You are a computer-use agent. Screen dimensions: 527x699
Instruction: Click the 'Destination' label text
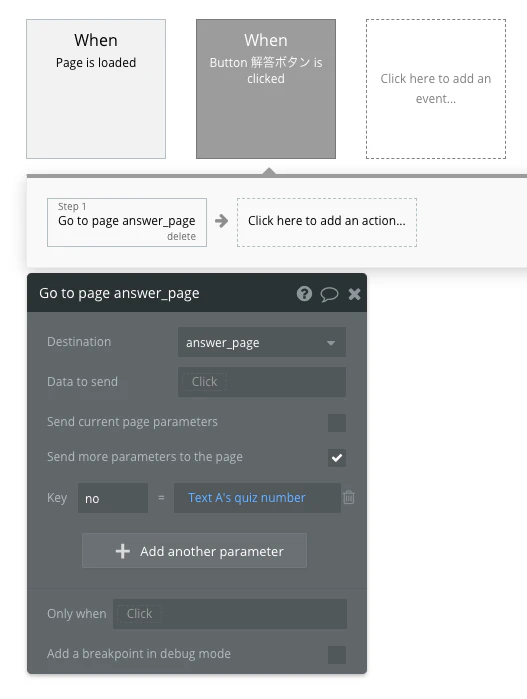point(79,341)
